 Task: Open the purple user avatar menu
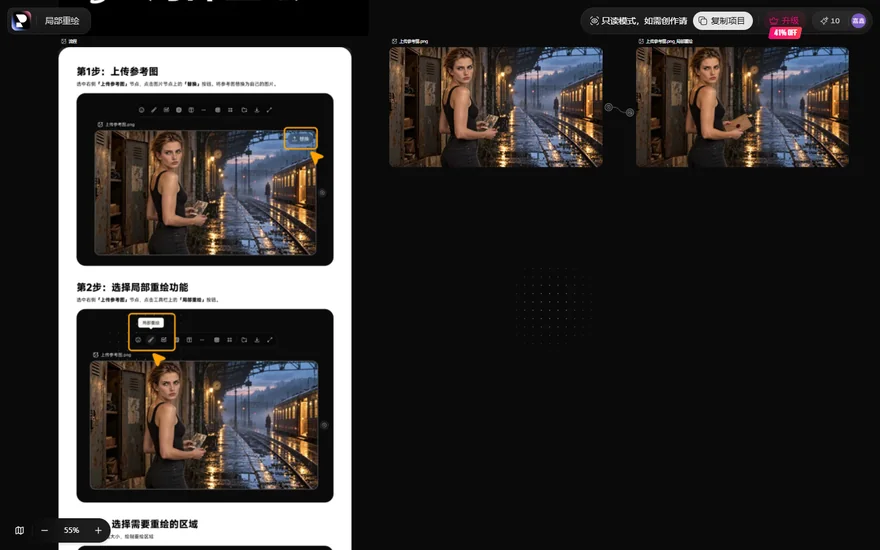coord(859,21)
